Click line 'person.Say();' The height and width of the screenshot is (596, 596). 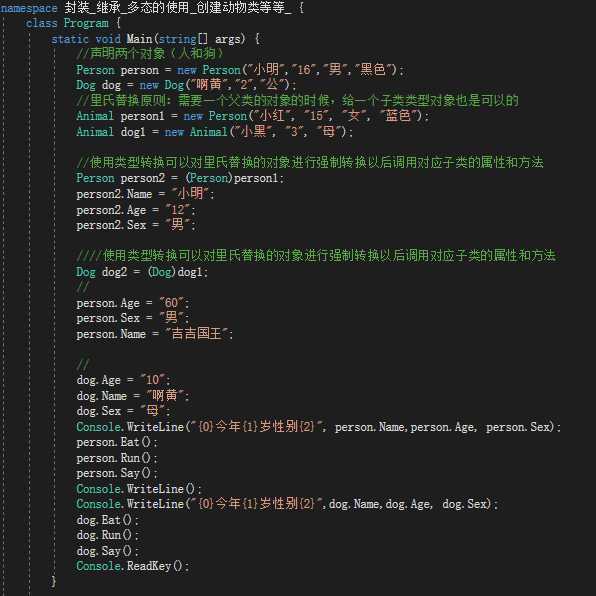(x=117, y=473)
